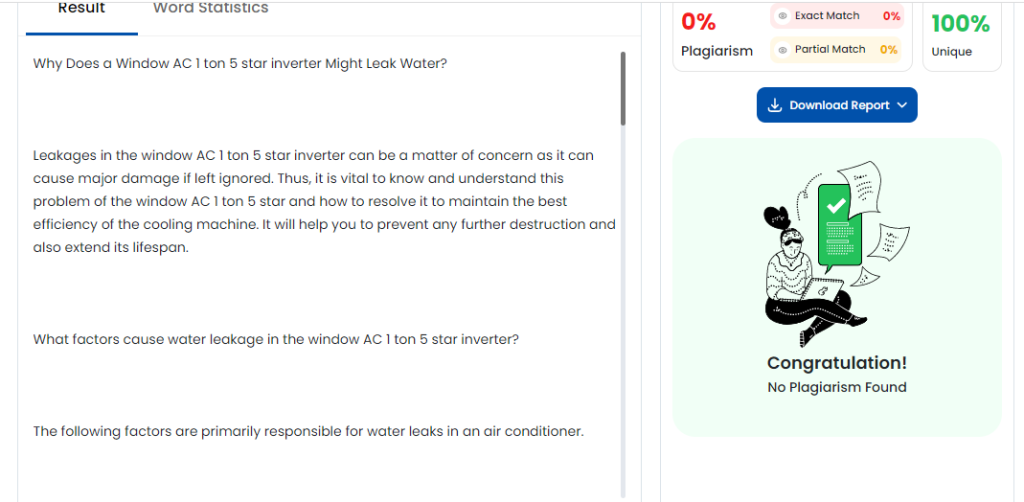Click the results panel scrollbar thumb
The height and width of the screenshot is (502, 1024).
[622, 89]
